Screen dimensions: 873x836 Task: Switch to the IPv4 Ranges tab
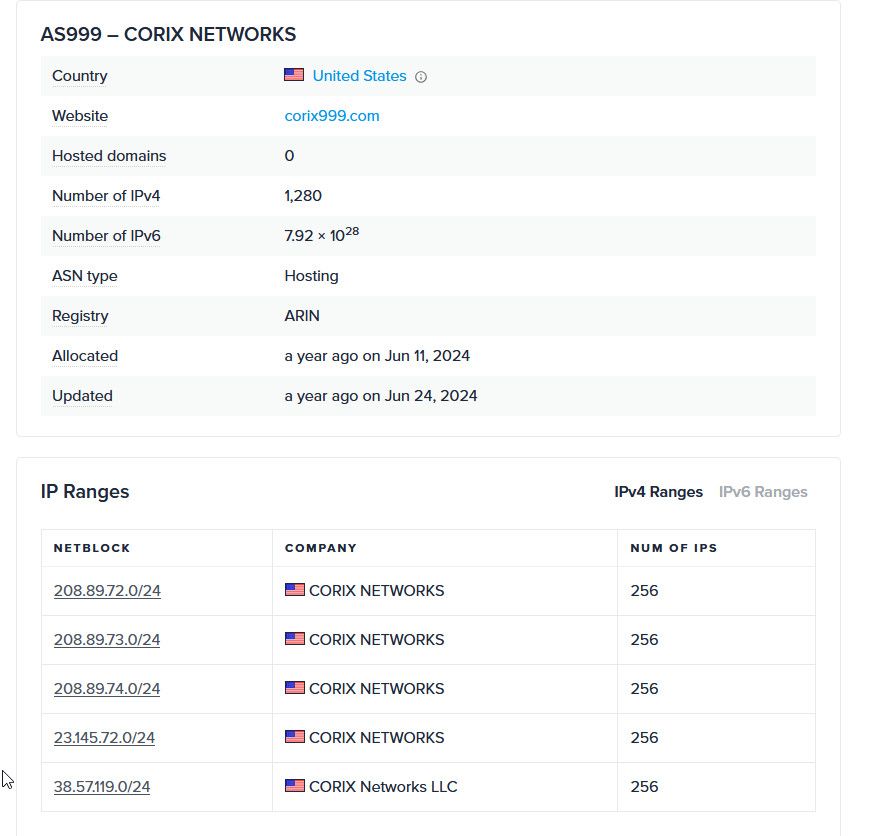click(658, 492)
